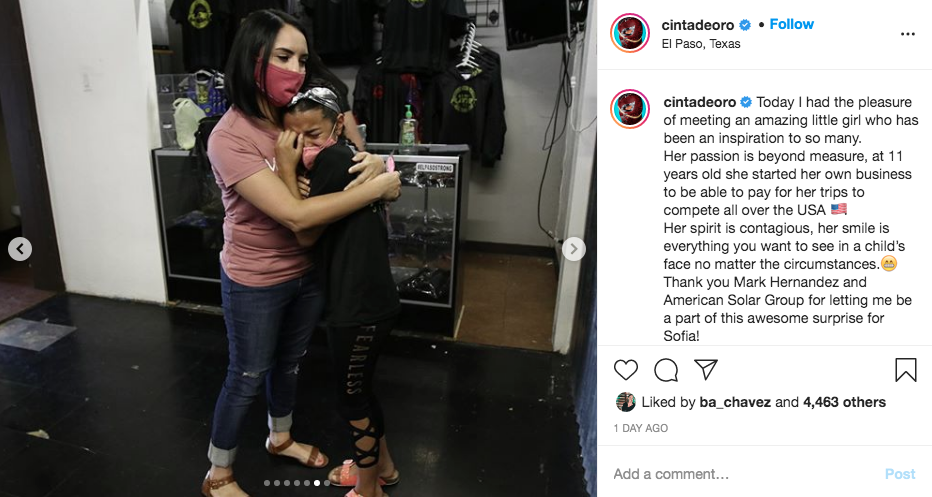Screen dimensions: 932x497
Task: Save the post with the bookmark icon
Action: [905, 370]
